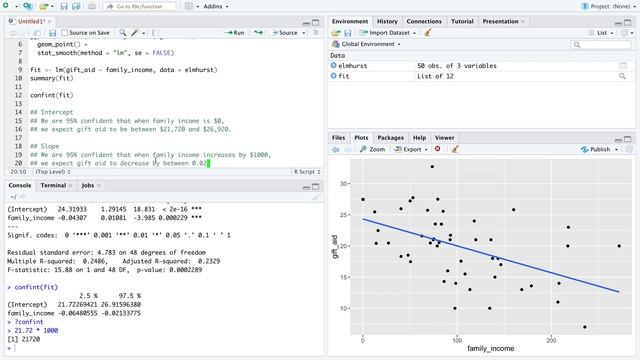
Task: Click the Find/Replace magnifier icon
Action: point(122,33)
